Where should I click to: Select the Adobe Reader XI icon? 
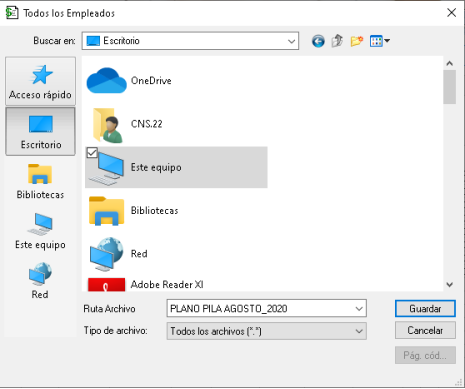[x=106, y=285]
